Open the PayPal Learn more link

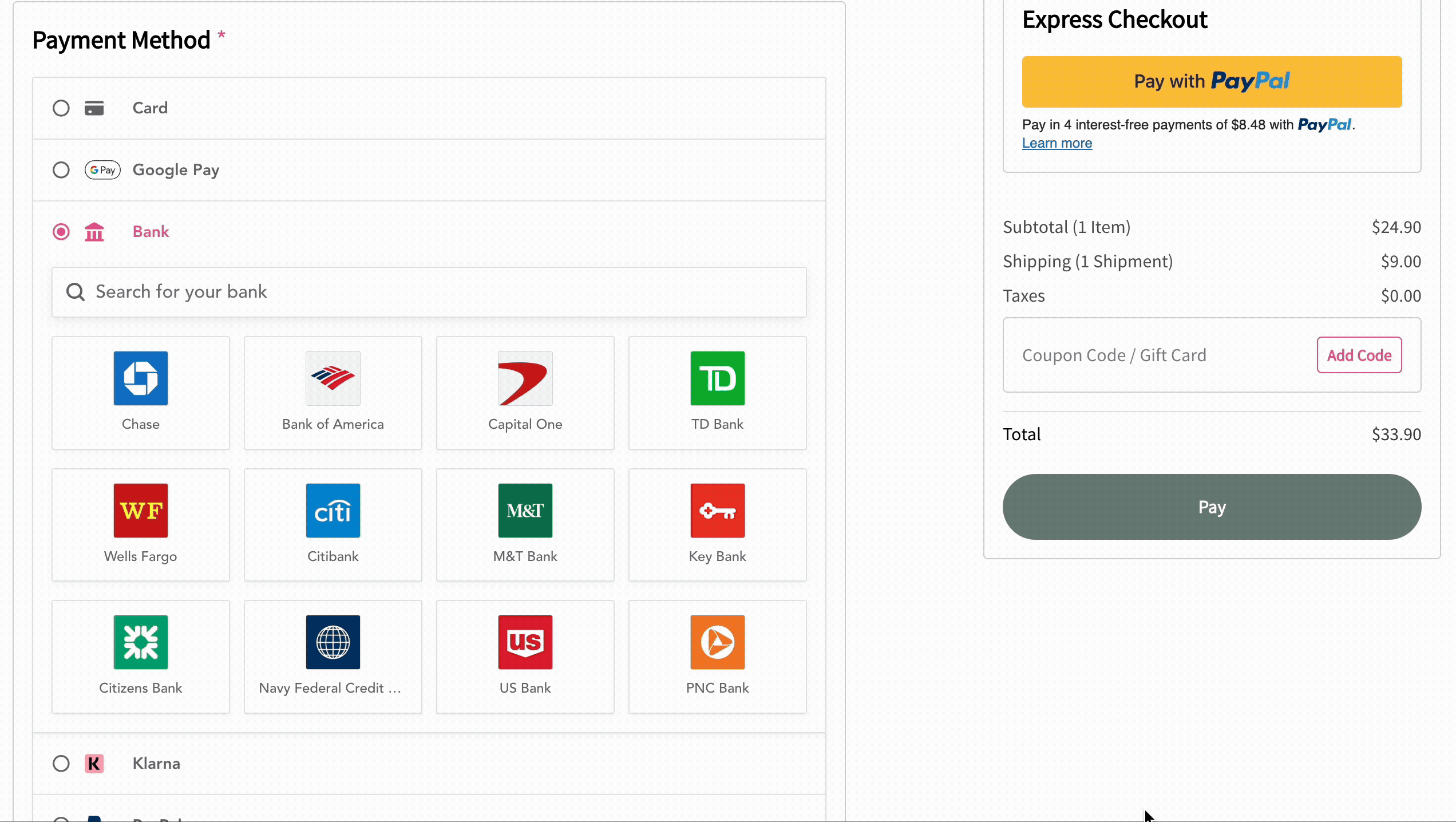(x=1057, y=143)
